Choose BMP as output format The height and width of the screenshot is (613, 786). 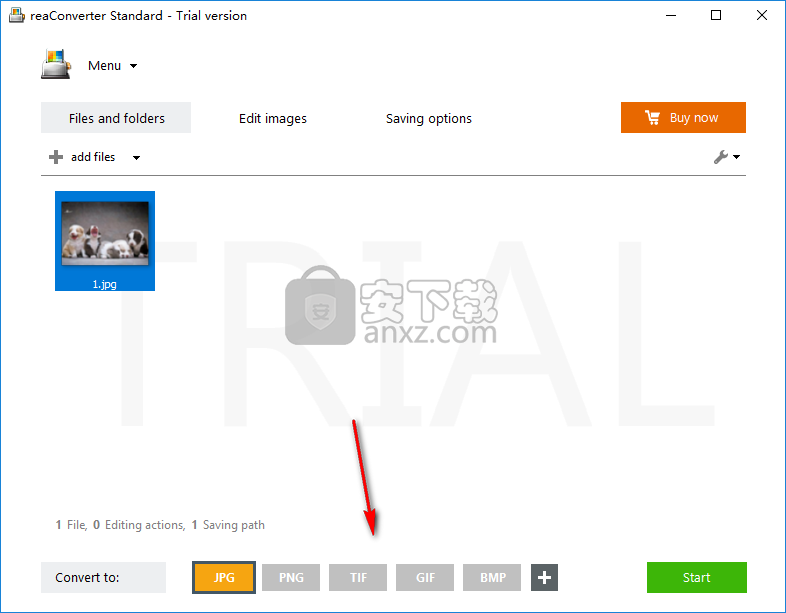click(492, 577)
